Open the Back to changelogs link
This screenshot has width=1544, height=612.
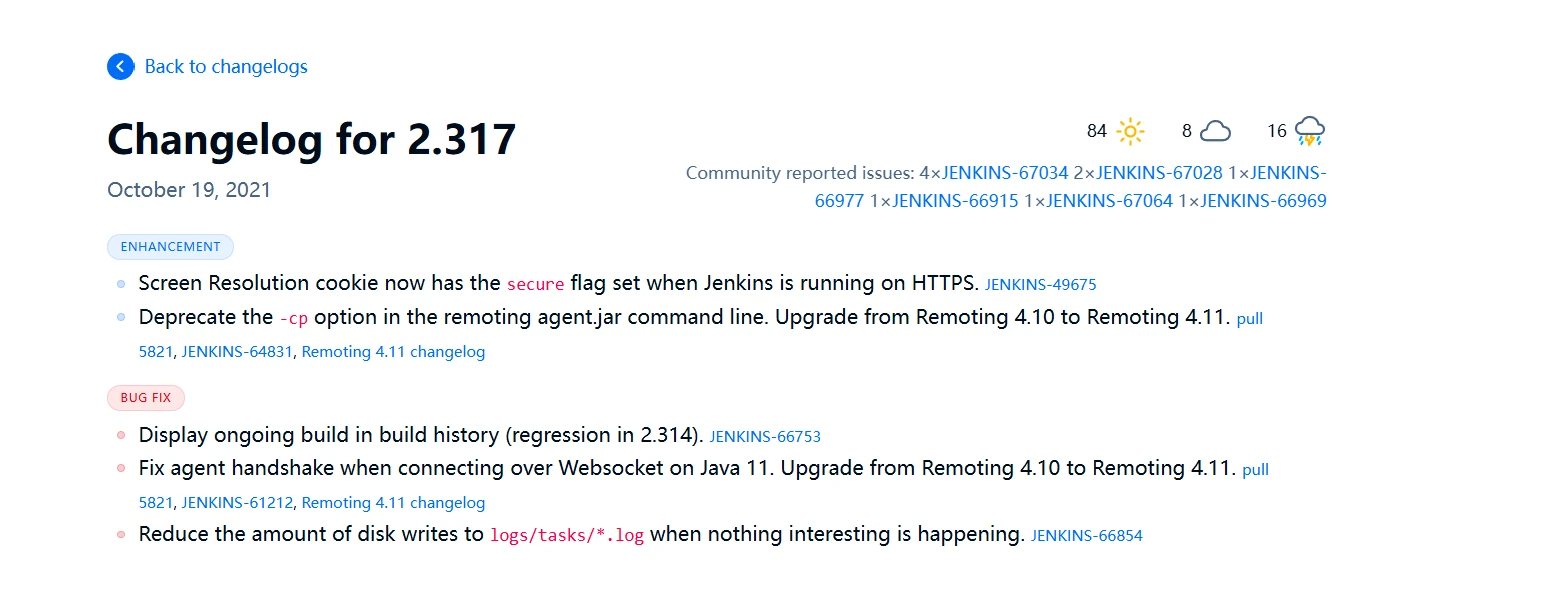[226, 67]
